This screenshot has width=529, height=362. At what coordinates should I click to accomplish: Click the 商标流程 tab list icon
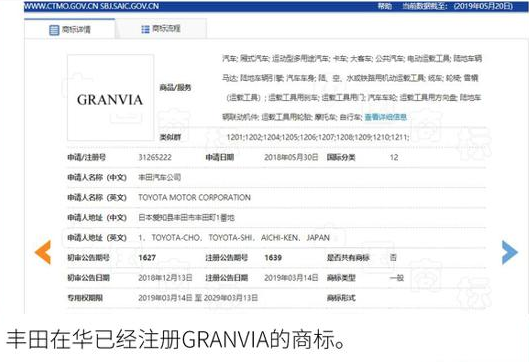(x=145, y=29)
